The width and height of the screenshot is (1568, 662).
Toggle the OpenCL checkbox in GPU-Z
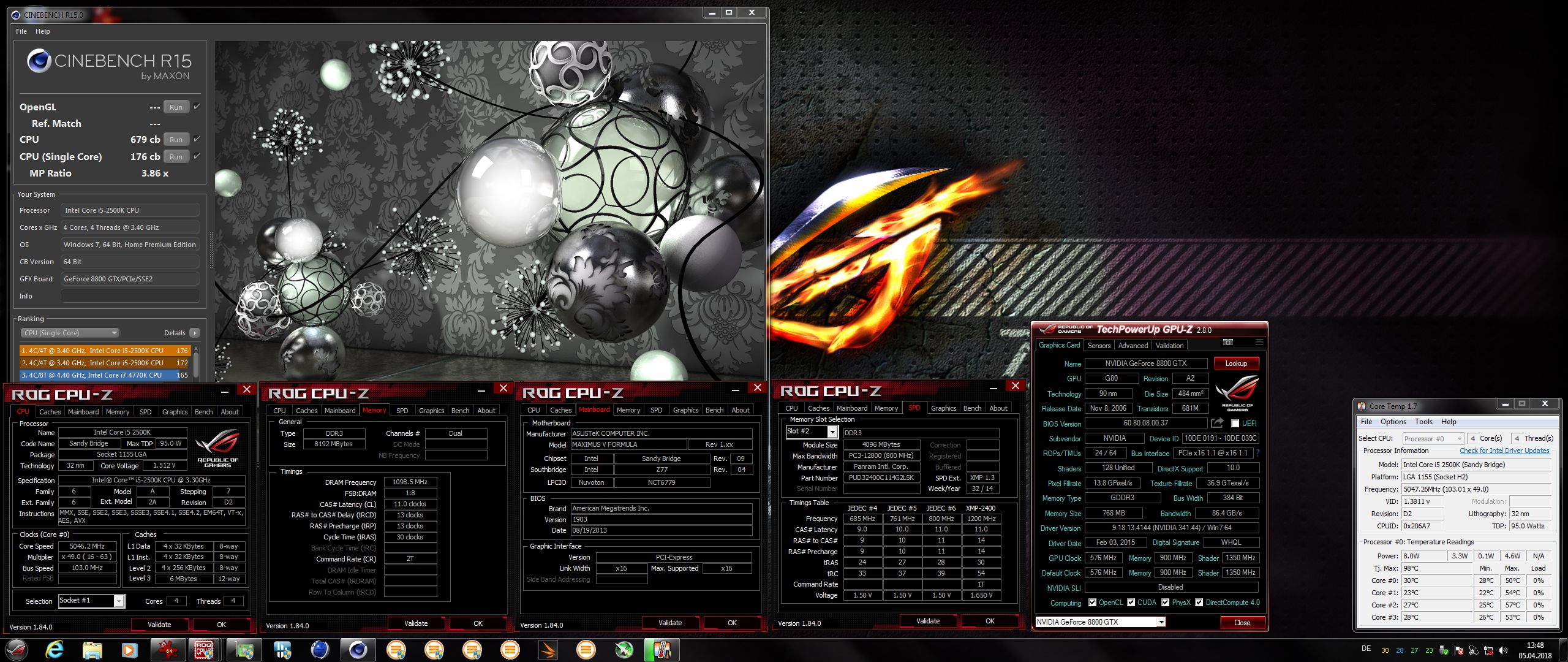point(1092,603)
